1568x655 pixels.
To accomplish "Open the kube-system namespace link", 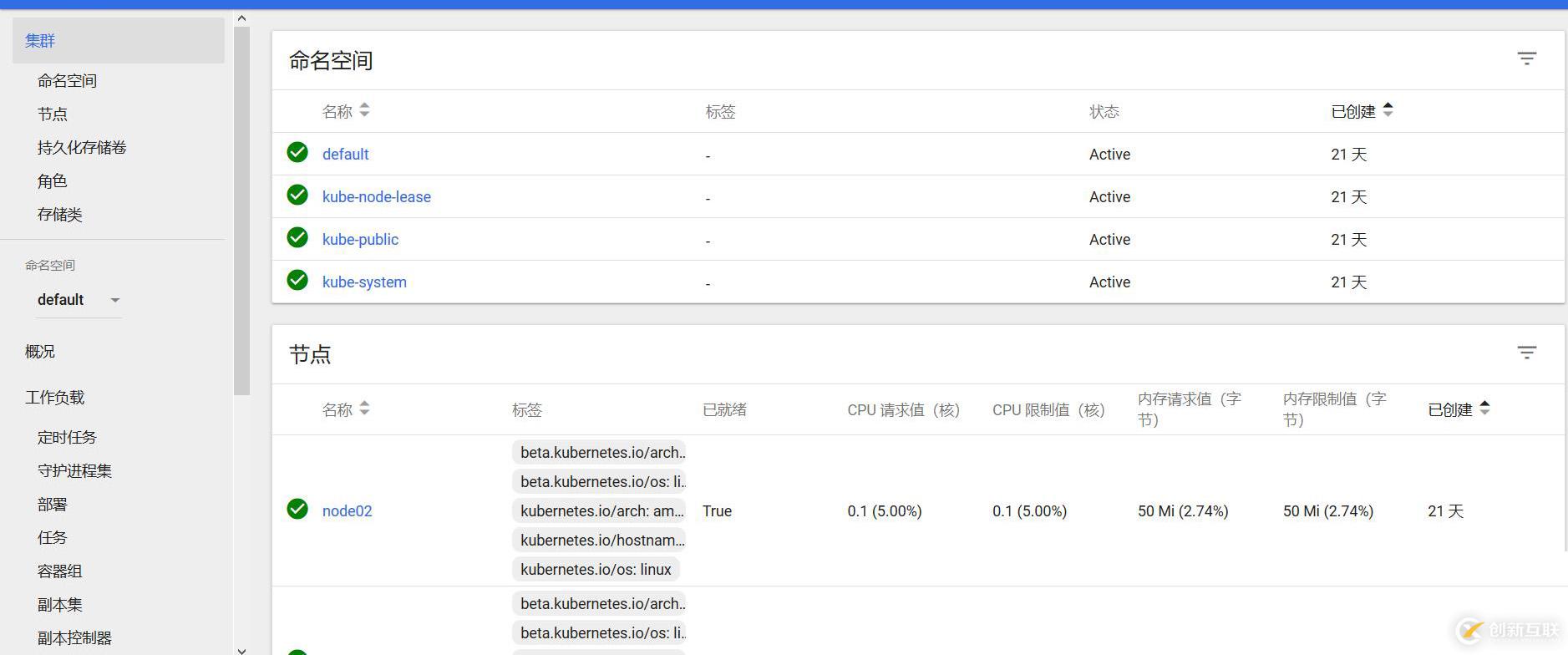I will pos(364,282).
